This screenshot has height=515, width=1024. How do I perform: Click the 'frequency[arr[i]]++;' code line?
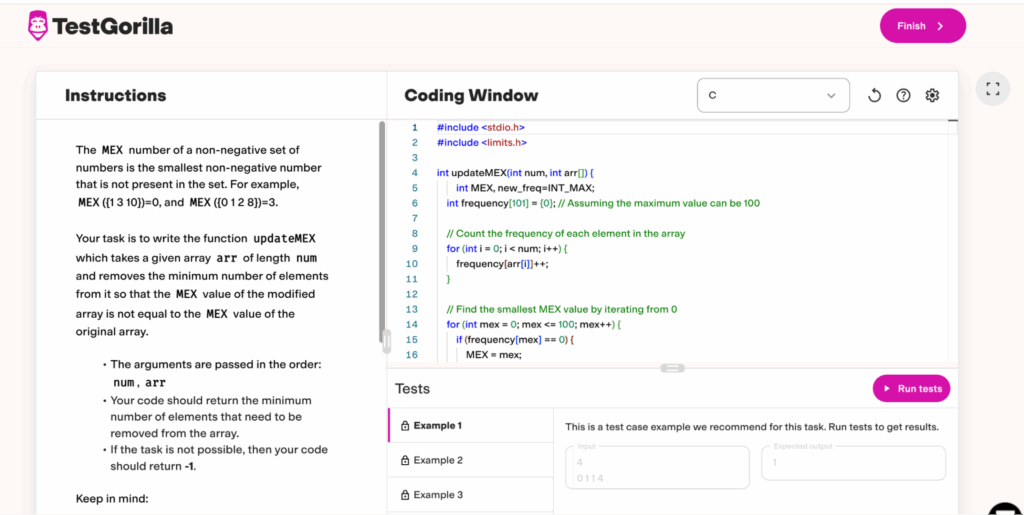502,264
